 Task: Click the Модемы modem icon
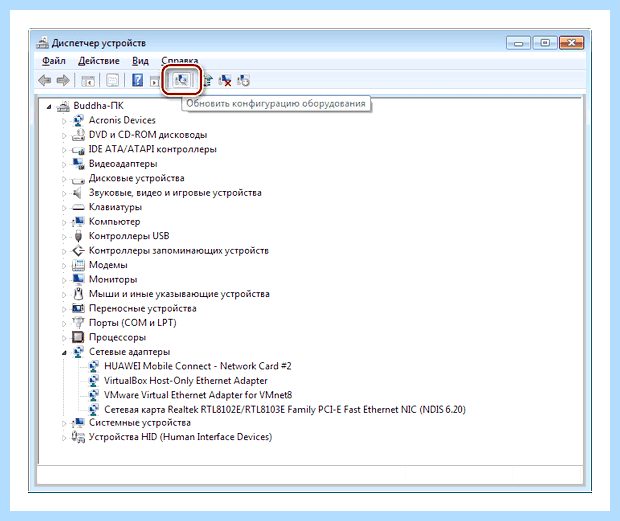click(78, 265)
